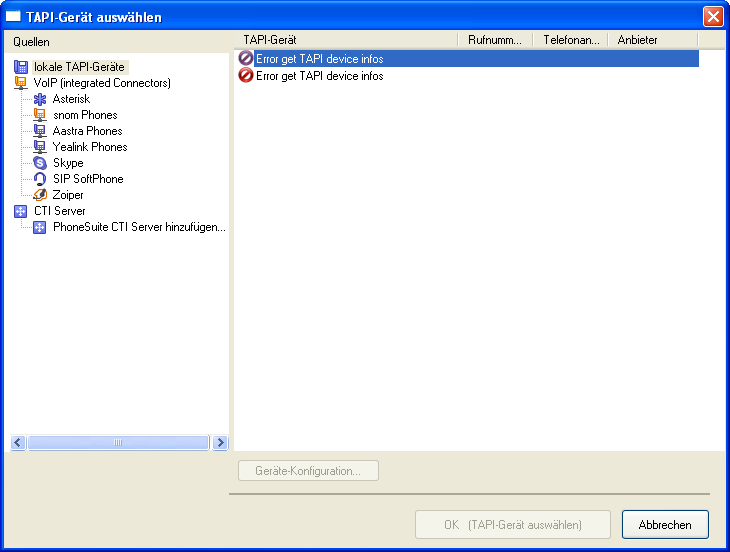
Task: Click the snom Phones icon
Action: [40, 115]
